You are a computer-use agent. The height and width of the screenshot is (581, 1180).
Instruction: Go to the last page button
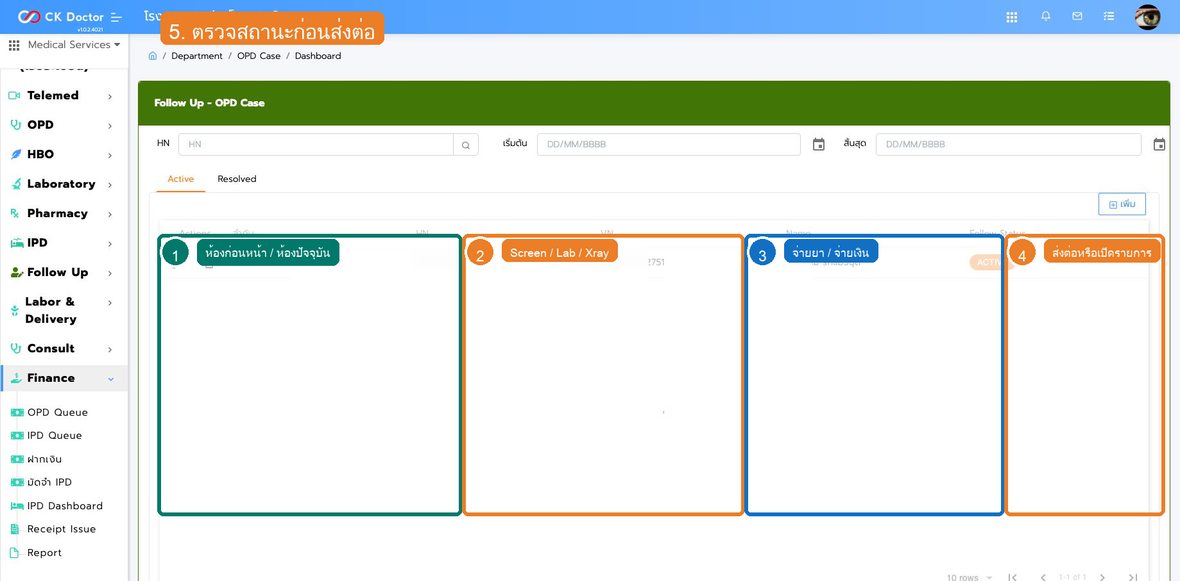1133,577
